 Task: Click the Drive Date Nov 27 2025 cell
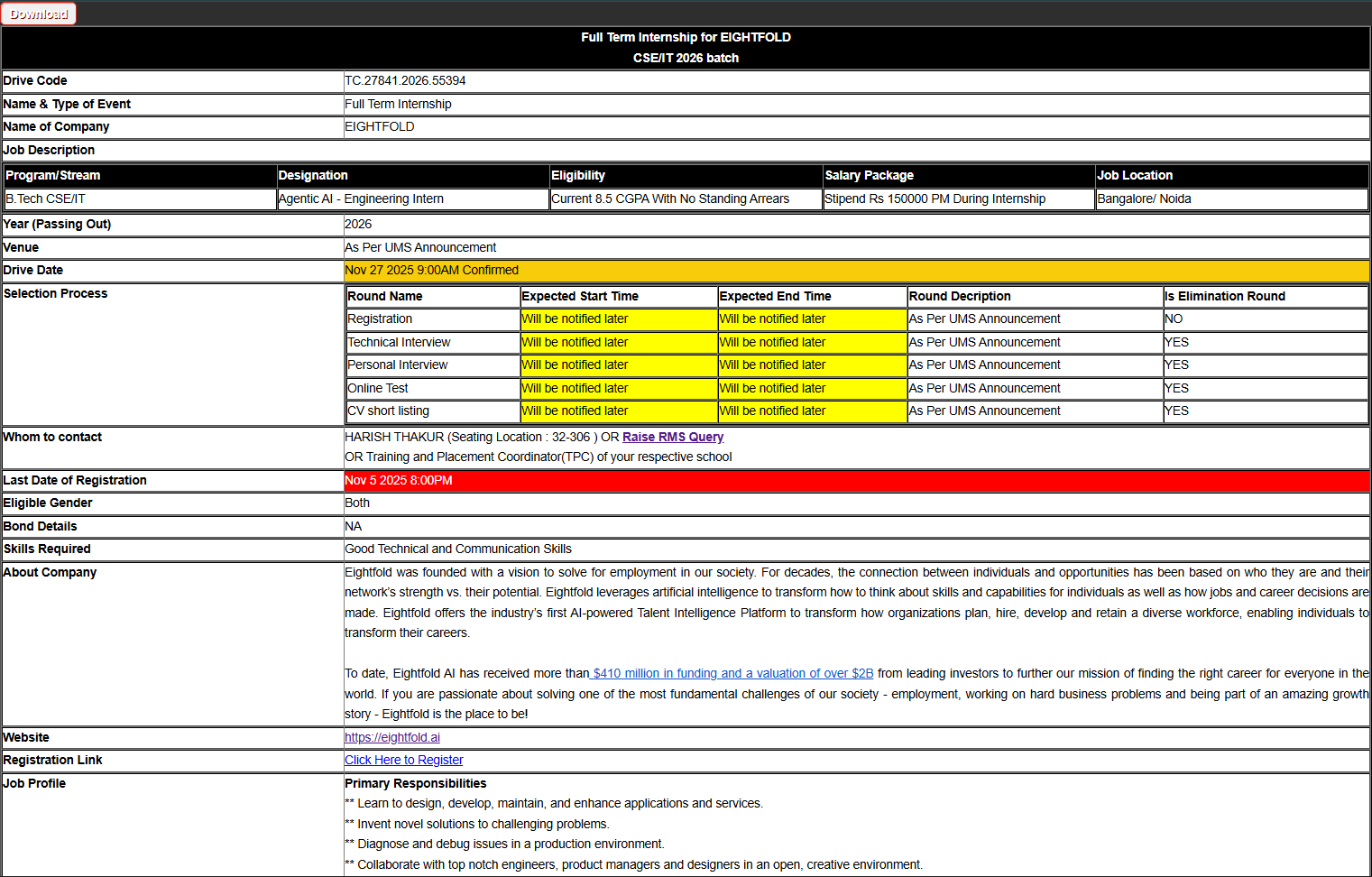click(x=856, y=270)
